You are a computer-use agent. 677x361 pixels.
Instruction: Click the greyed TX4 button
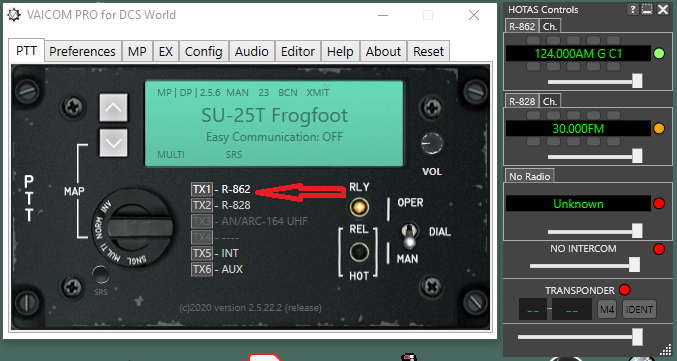click(202, 237)
